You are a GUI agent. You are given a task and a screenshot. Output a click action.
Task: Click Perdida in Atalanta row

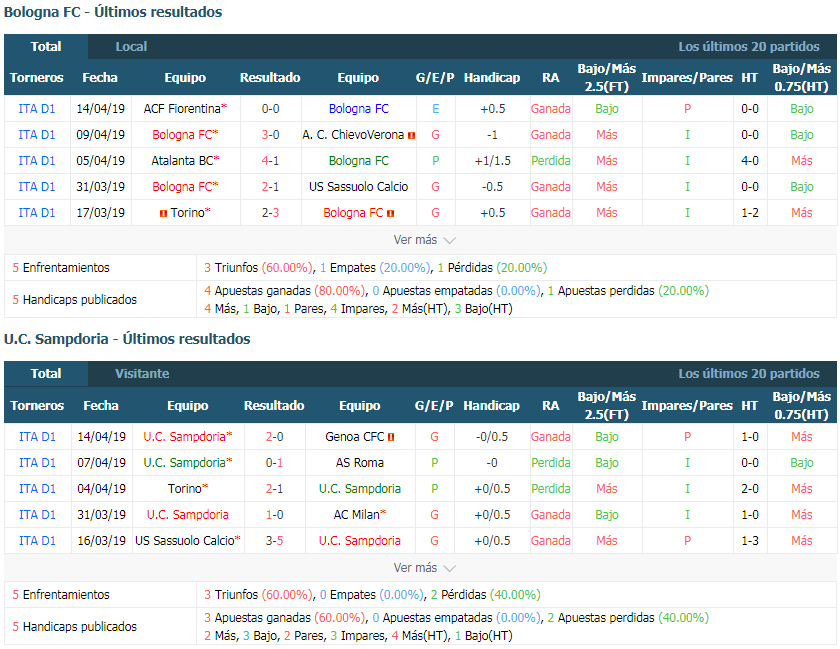point(551,161)
